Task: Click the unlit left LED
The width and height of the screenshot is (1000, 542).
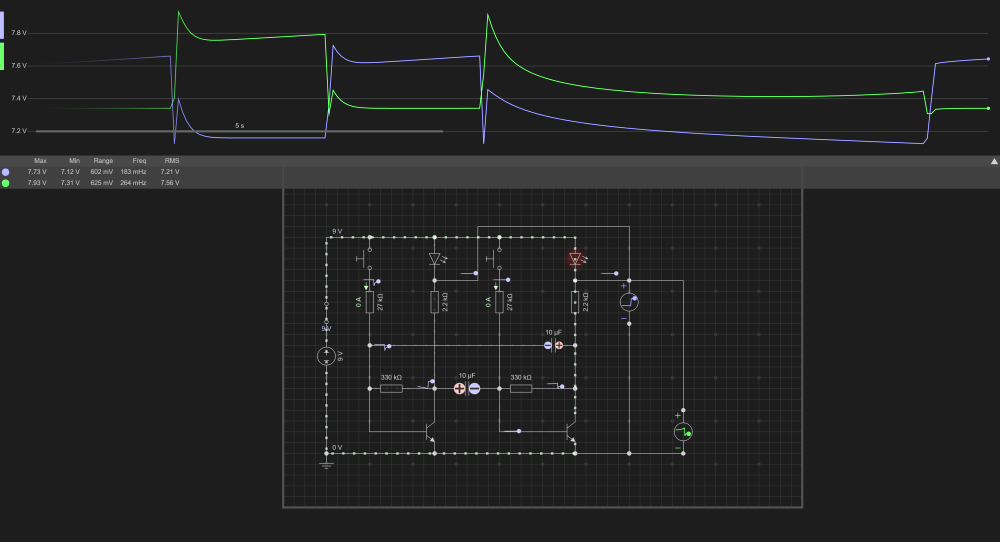Action: coord(435,258)
